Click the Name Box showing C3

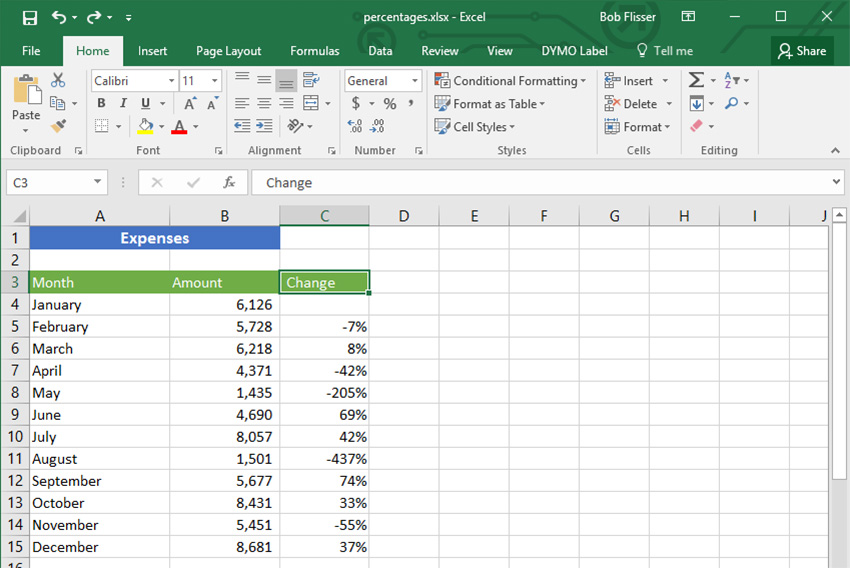click(x=57, y=183)
